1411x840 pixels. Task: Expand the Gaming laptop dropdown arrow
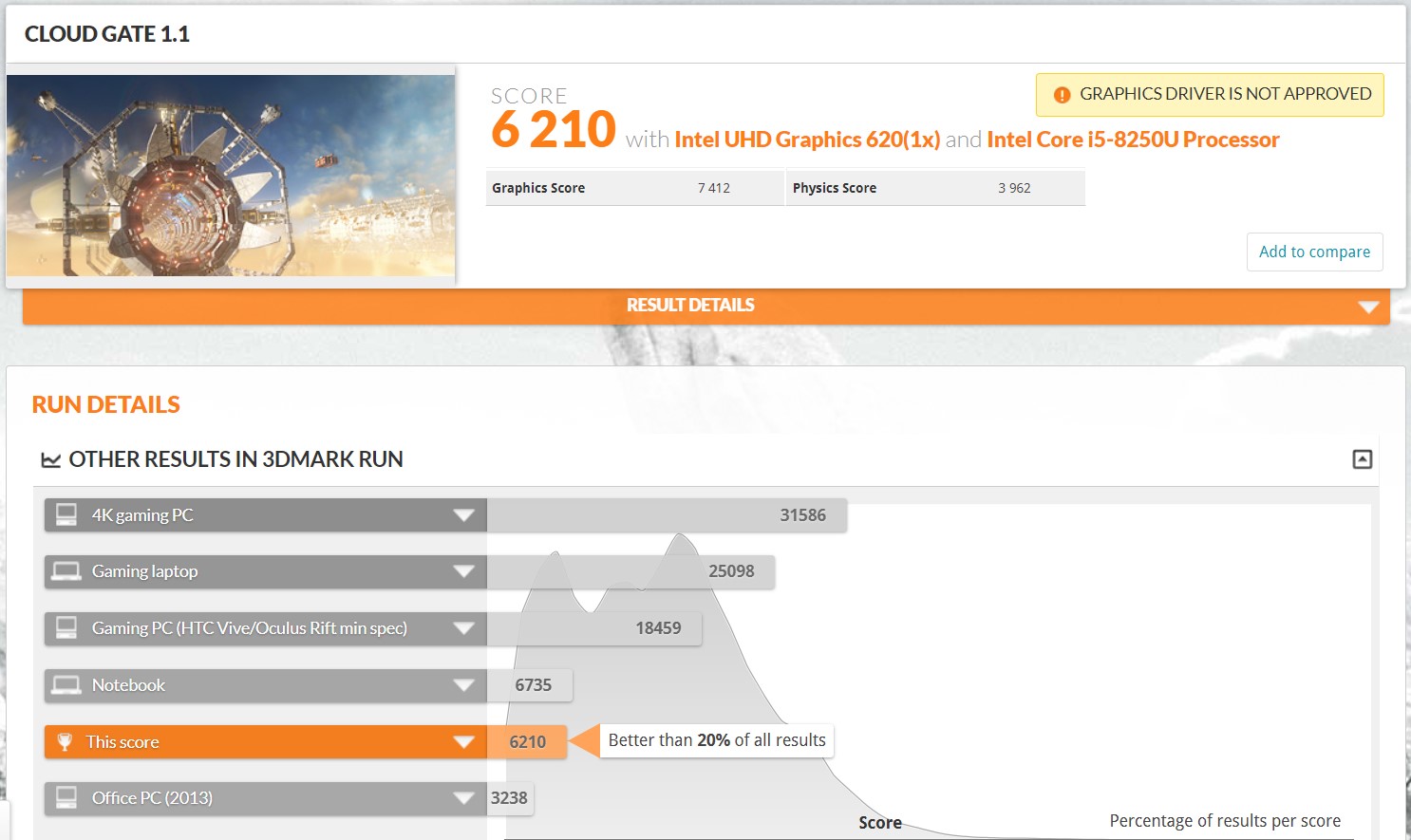[463, 571]
